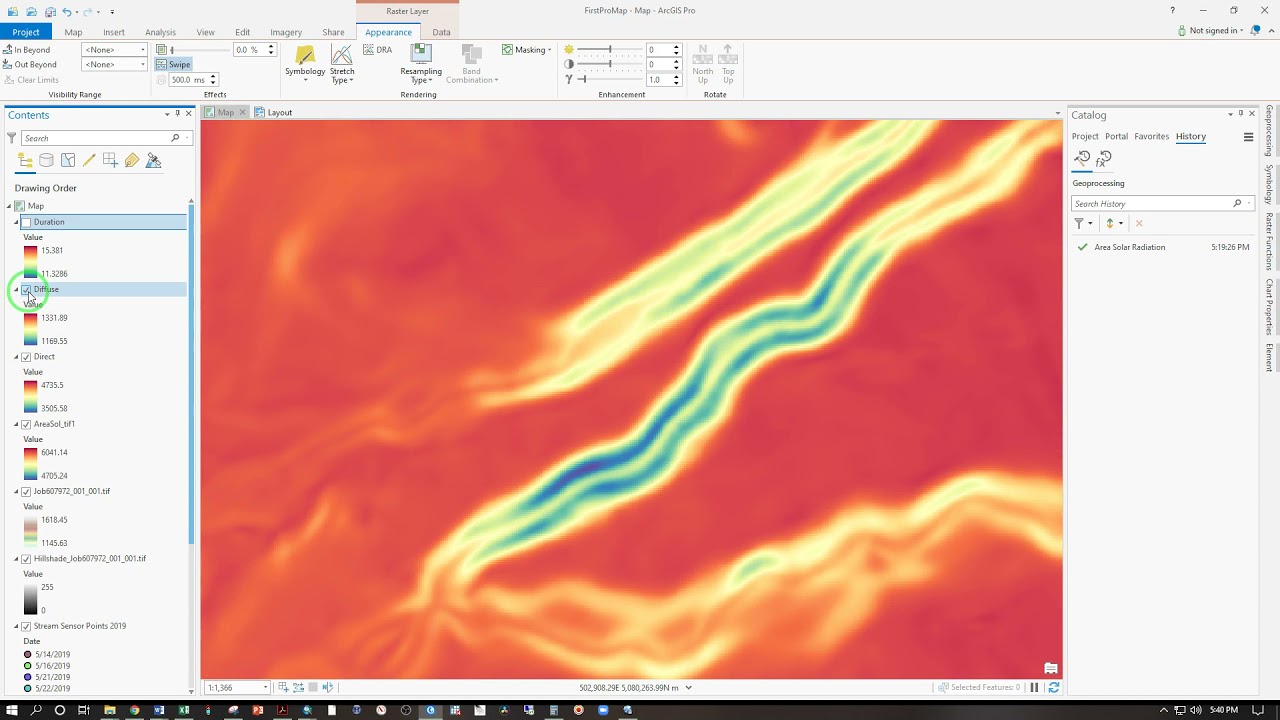Collapse the AreaSol_tif1 layer legend
This screenshot has width=1280, height=720.
[17, 424]
